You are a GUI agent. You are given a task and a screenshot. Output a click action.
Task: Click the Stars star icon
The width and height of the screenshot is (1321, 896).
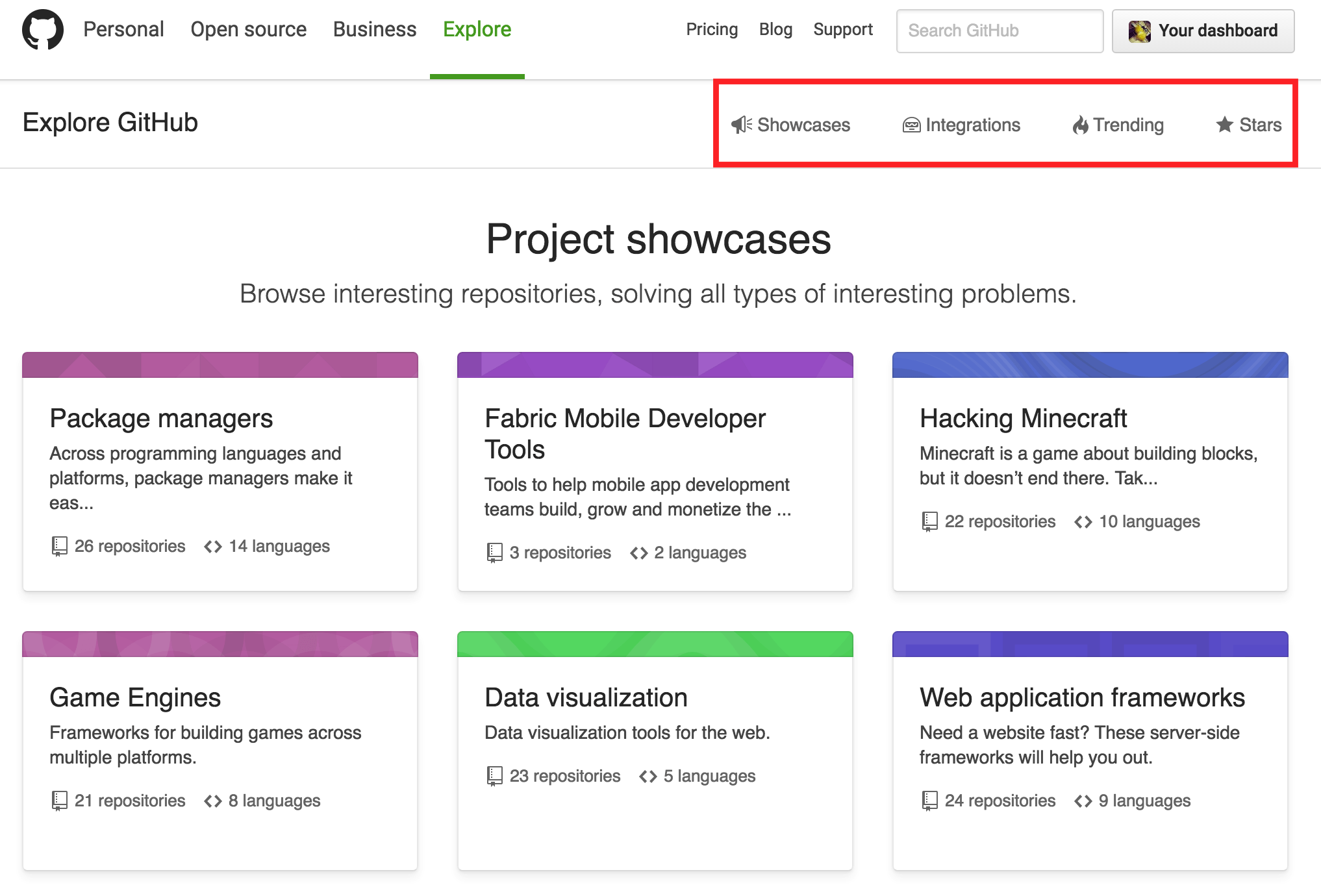tap(1225, 124)
